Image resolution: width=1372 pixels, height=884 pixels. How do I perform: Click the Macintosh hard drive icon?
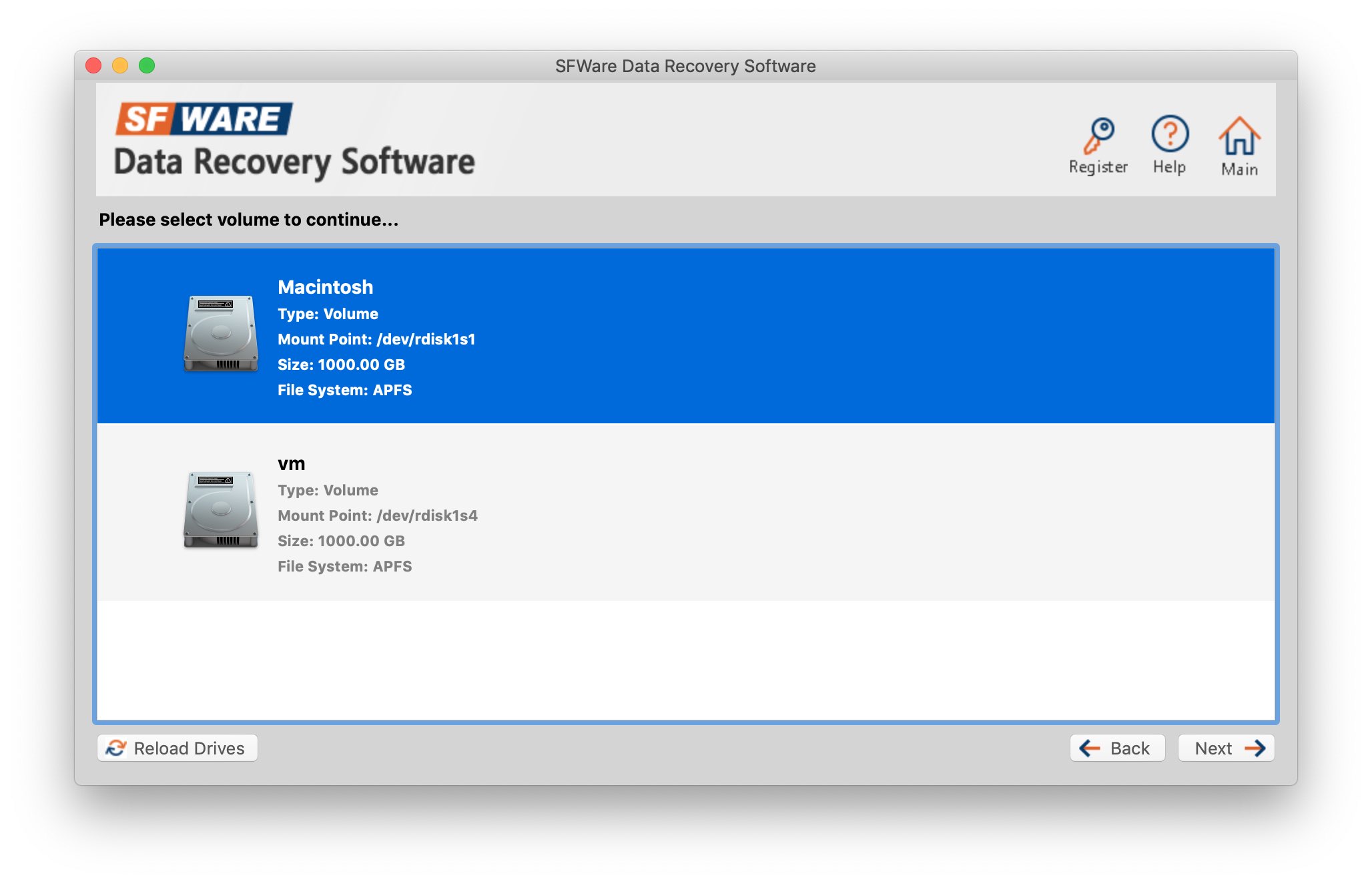221,333
